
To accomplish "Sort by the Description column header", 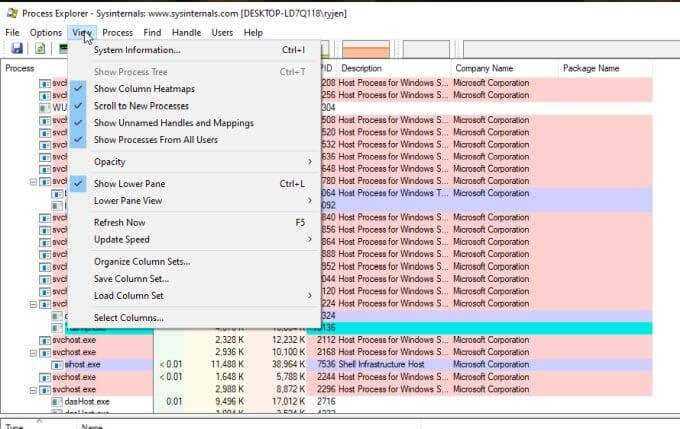I will click(x=361, y=68).
